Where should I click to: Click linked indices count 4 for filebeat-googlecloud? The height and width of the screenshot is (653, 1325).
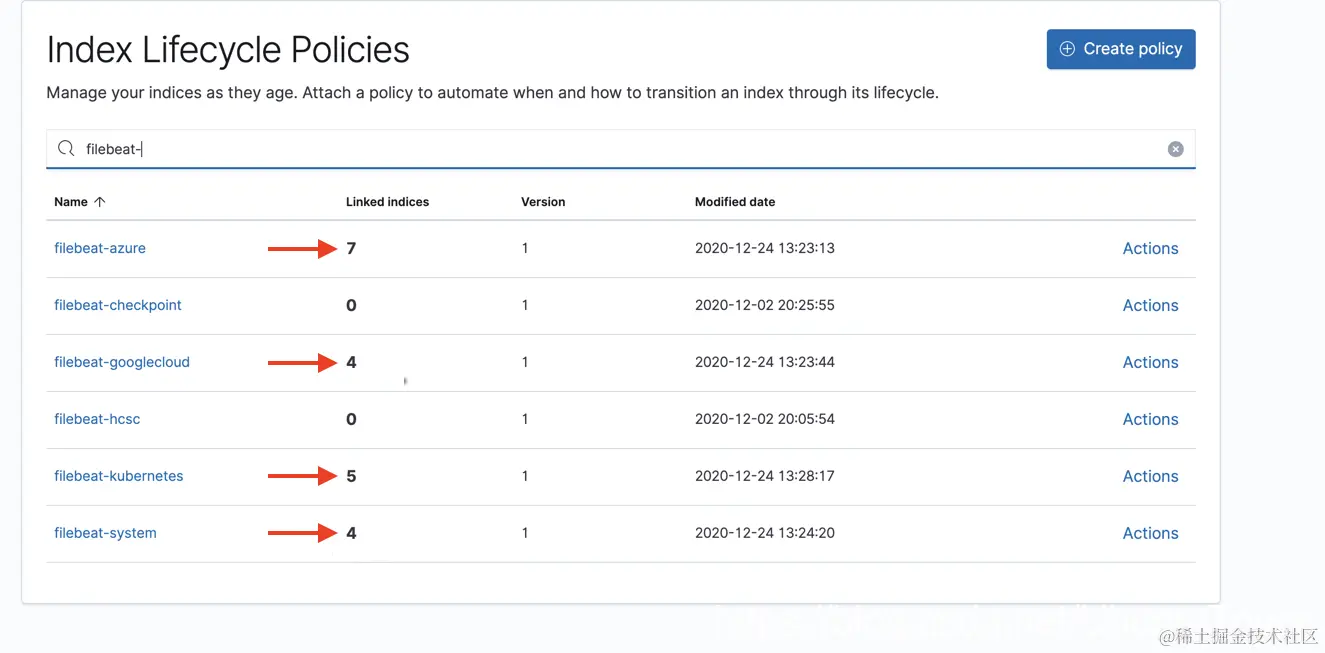351,363
